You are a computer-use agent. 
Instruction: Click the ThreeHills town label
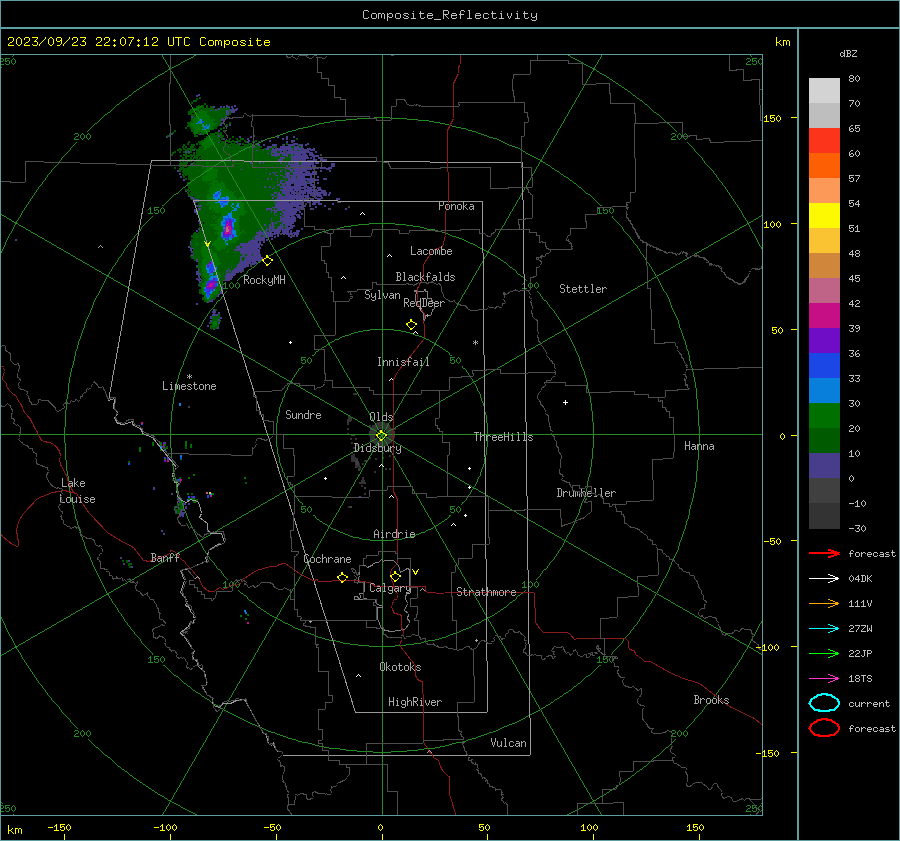[503, 437]
